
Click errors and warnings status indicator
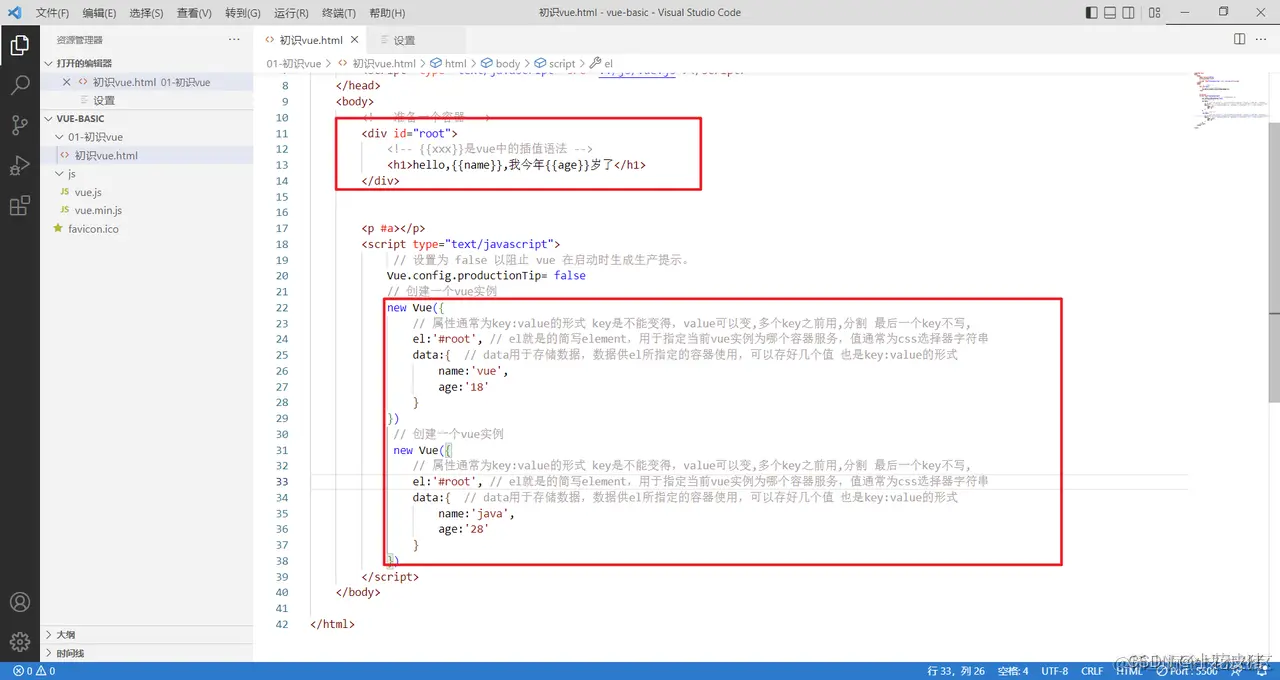pyautogui.click(x=34, y=671)
